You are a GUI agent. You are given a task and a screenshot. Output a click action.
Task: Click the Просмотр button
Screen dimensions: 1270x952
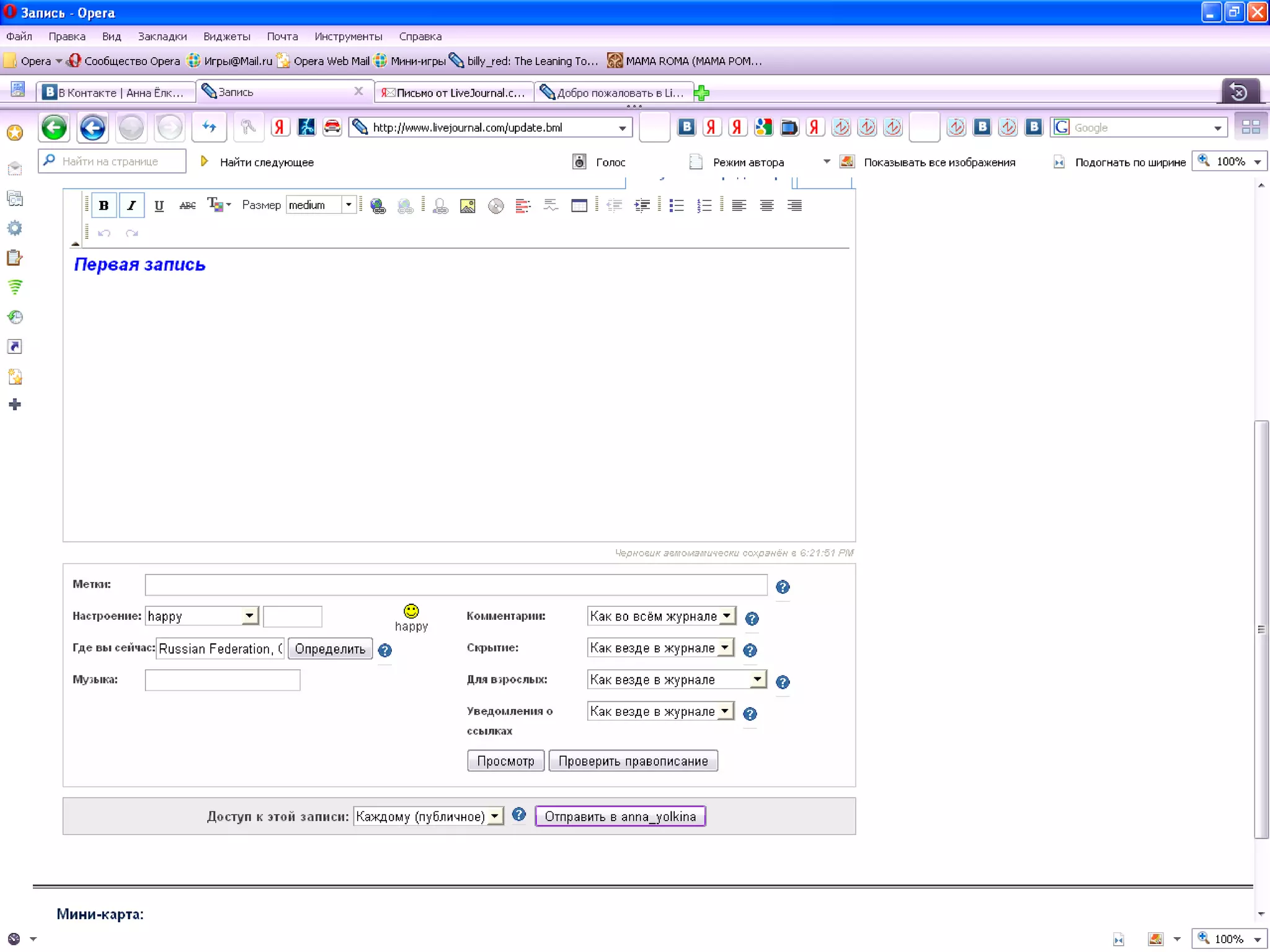505,761
